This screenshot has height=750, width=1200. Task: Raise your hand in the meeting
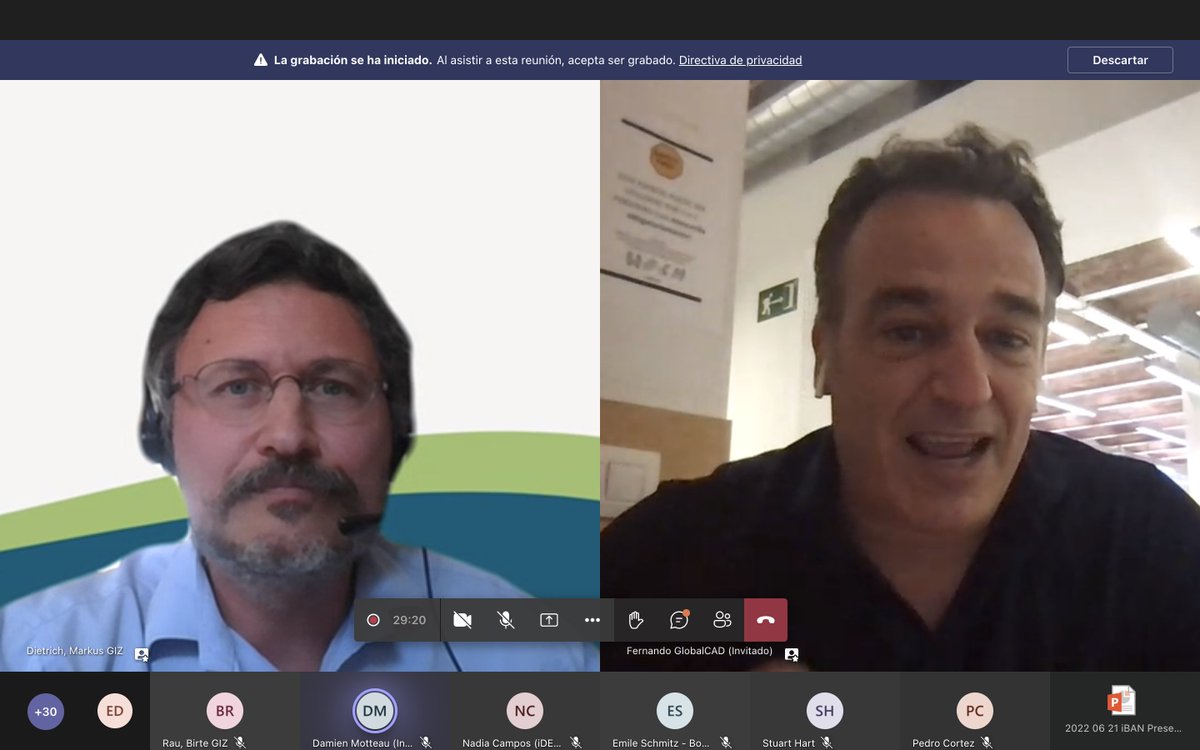[x=635, y=619]
